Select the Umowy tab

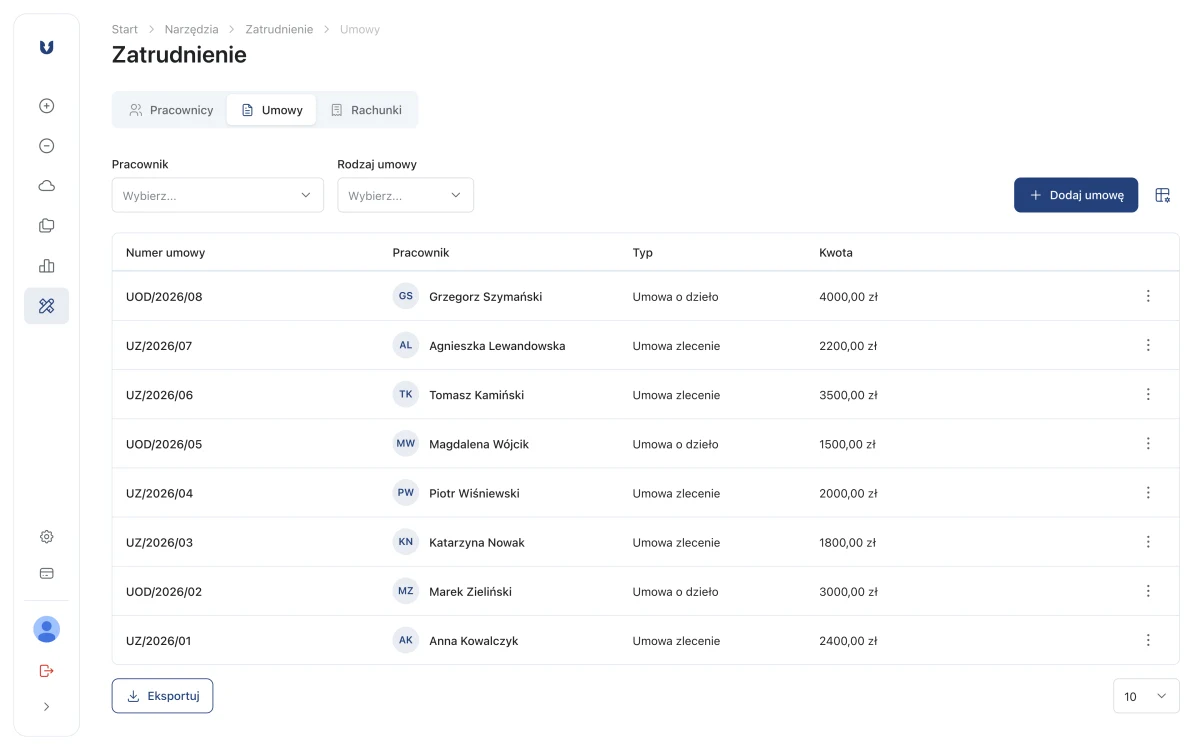pos(272,110)
